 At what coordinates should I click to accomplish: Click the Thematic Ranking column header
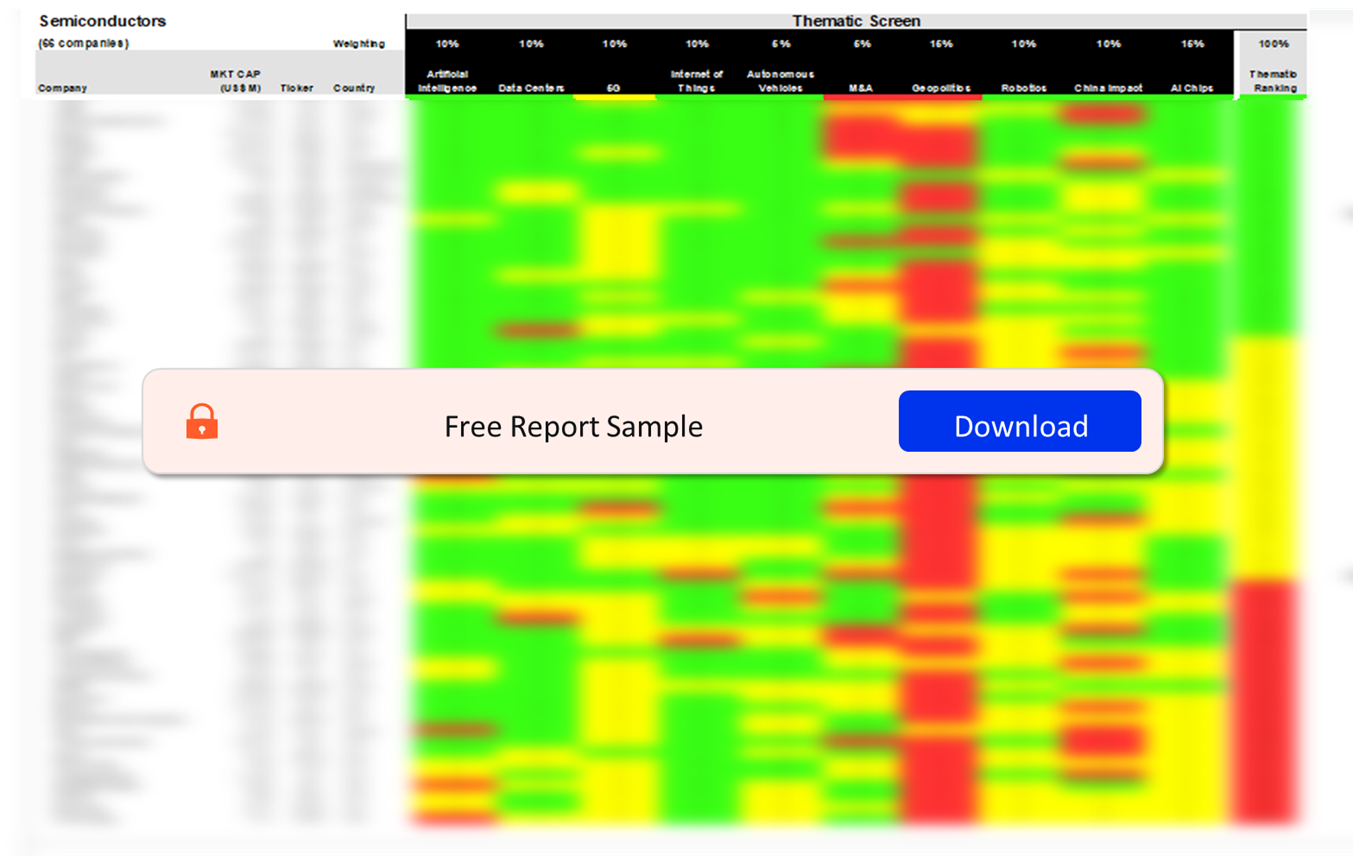1273,81
